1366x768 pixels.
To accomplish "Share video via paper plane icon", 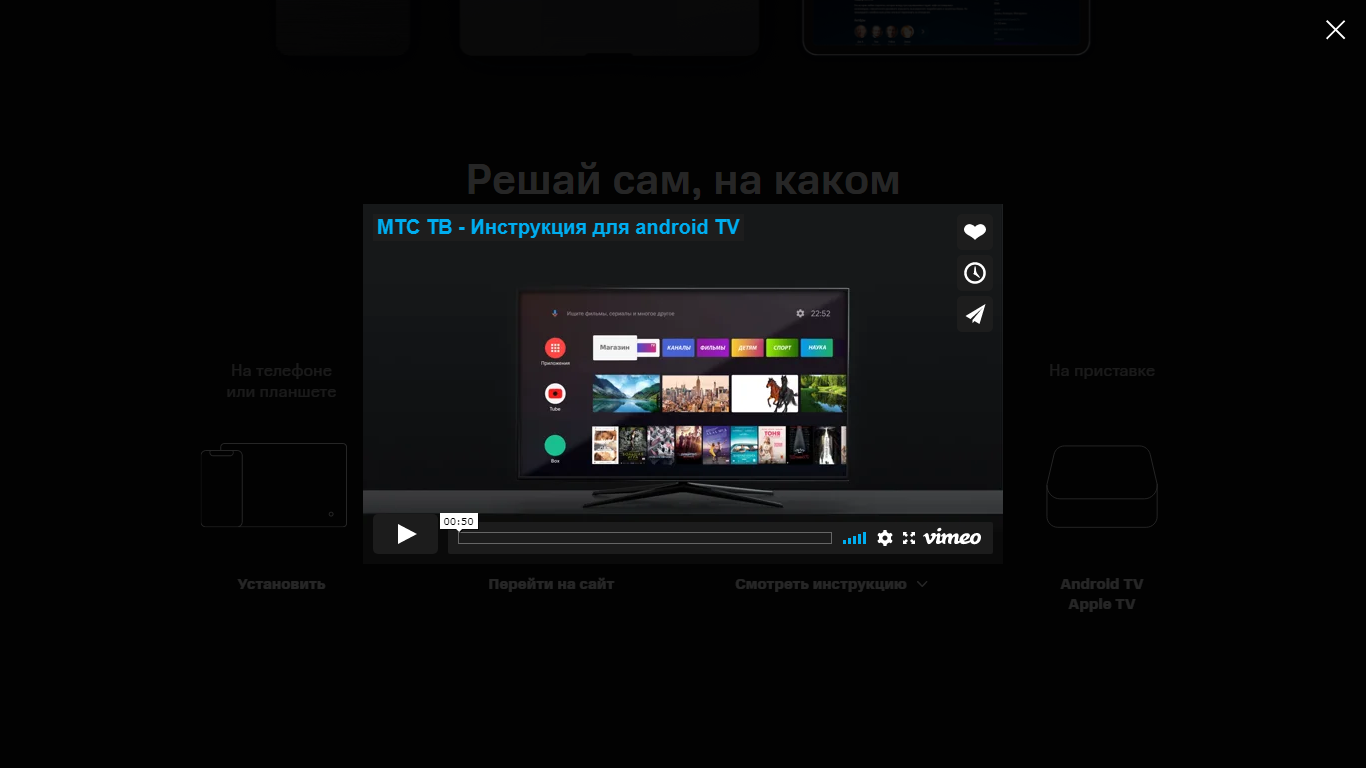I will 975,314.
